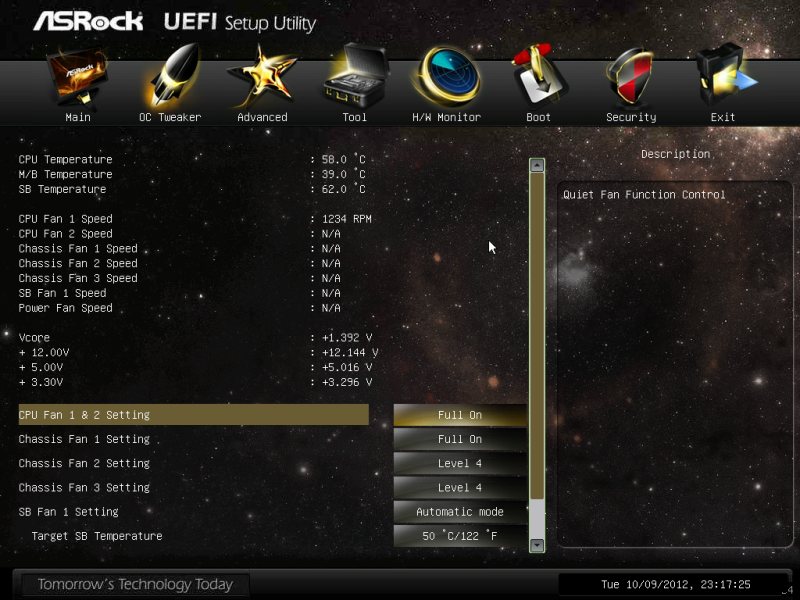Click the CPU Fan 2 Speed row

pyautogui.click(x=180, y=234)
